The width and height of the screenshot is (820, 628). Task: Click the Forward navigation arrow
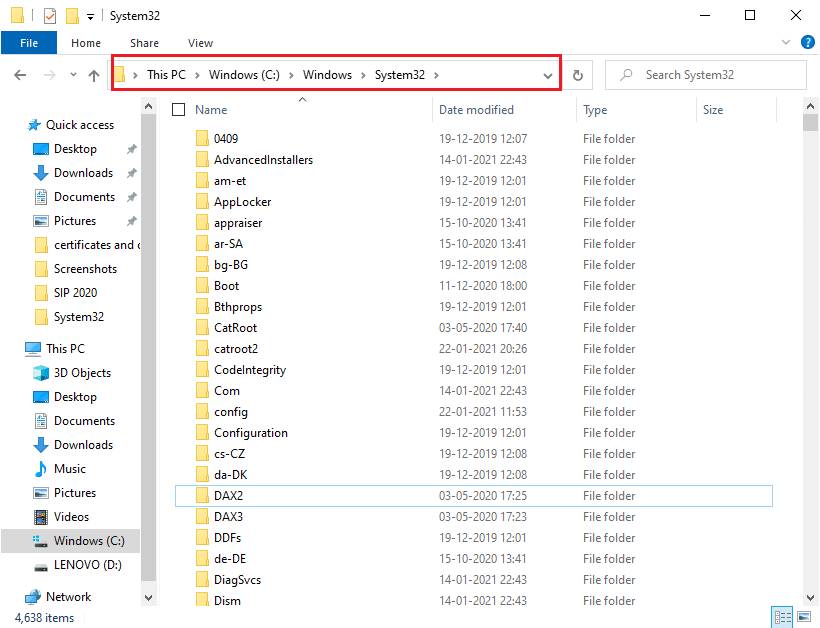coord(49,75)
